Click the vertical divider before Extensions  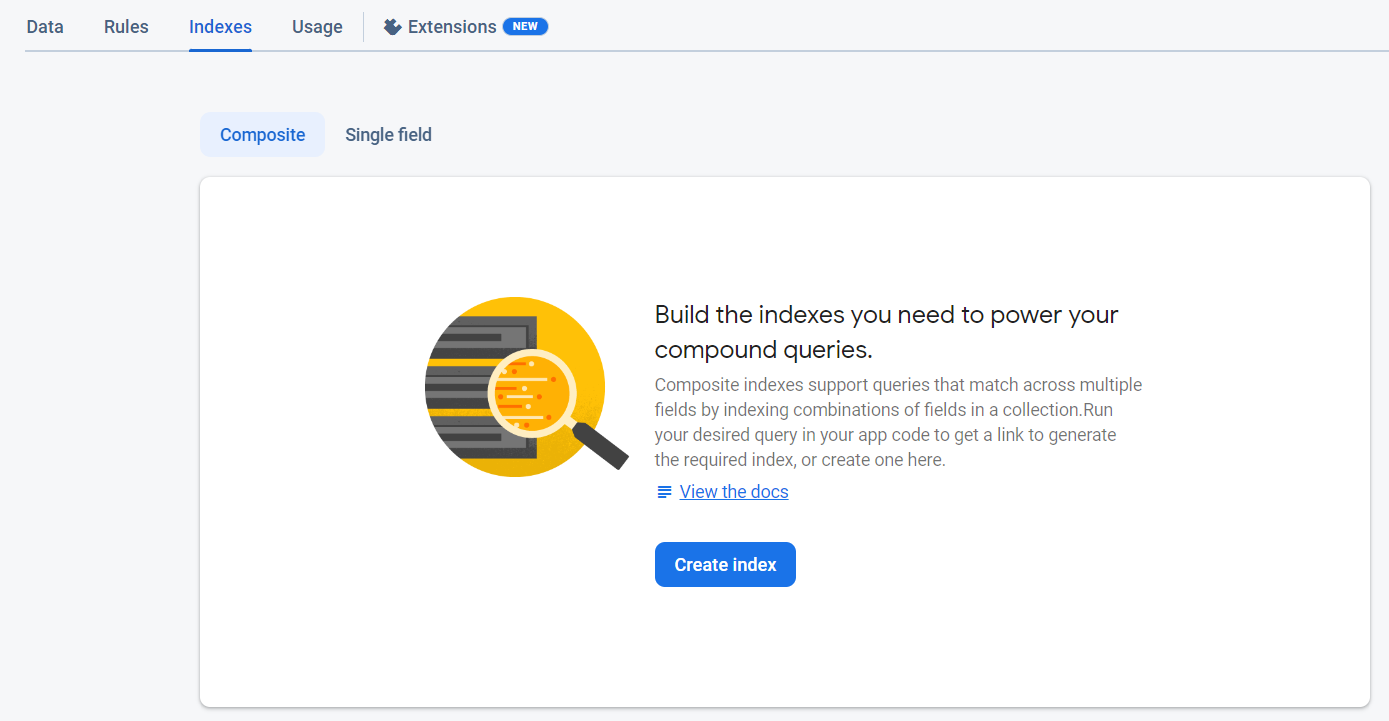coord(364,27)
